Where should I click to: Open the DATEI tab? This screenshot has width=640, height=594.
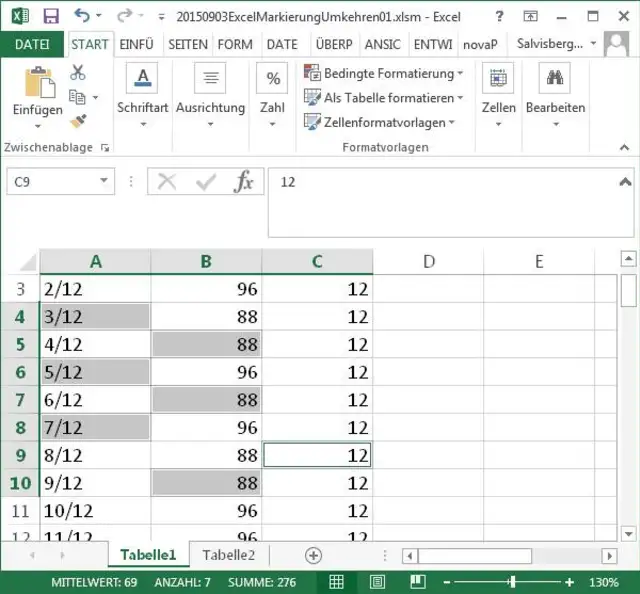point(32,44)
